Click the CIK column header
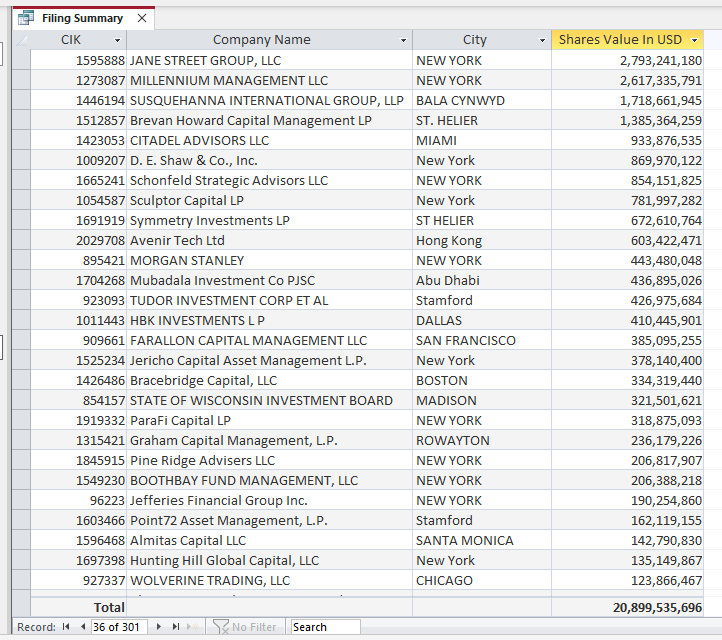Image resolution: width=722 pixels, height=640 pixels. pos(71,40)
